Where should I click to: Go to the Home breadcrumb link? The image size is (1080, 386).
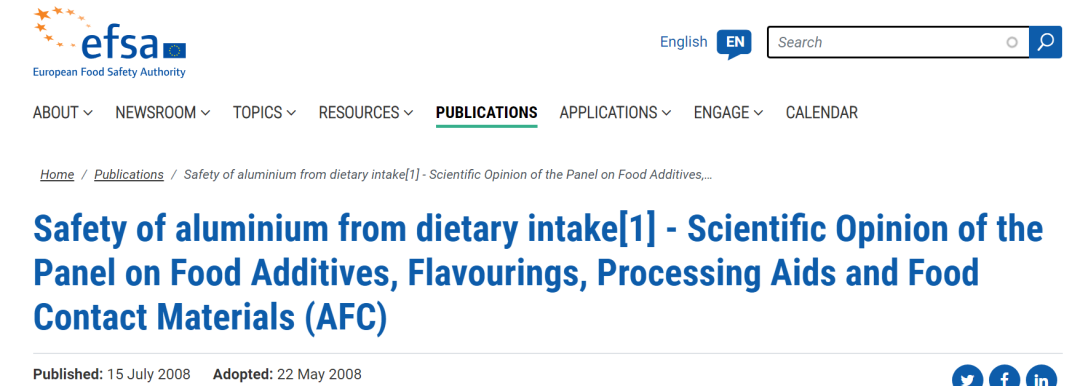(x=57, y=174)
